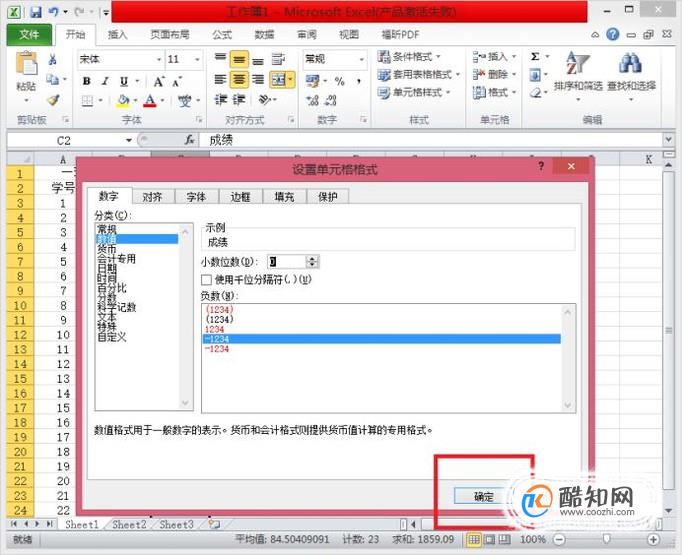
Task: Click the AutoSum sigma icon
Action: tap(535, 57)
